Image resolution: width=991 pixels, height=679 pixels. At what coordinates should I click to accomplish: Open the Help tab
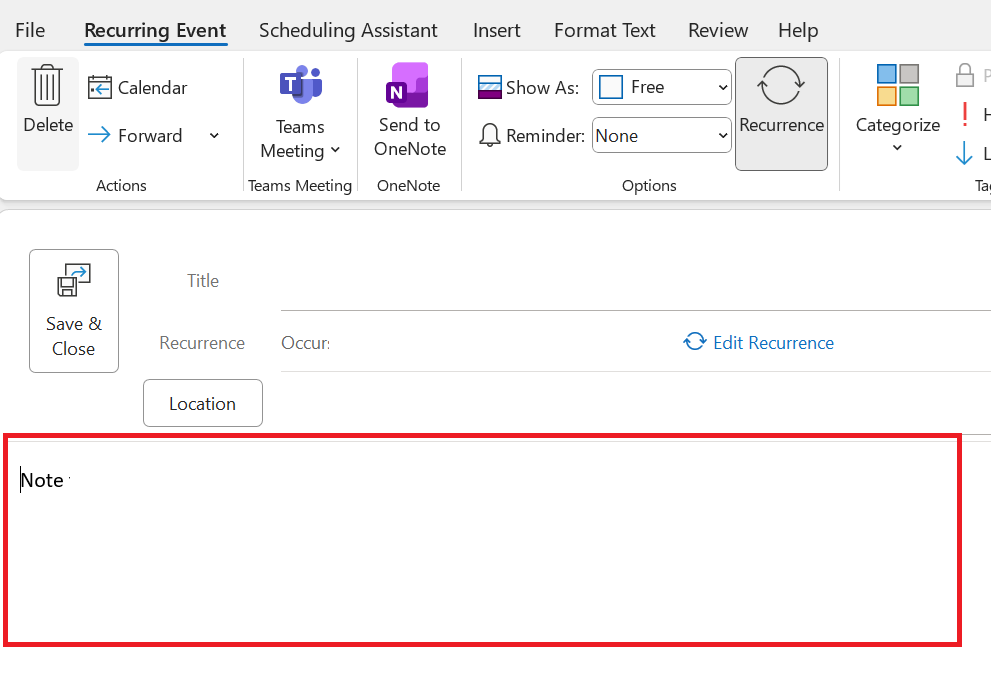798,30
